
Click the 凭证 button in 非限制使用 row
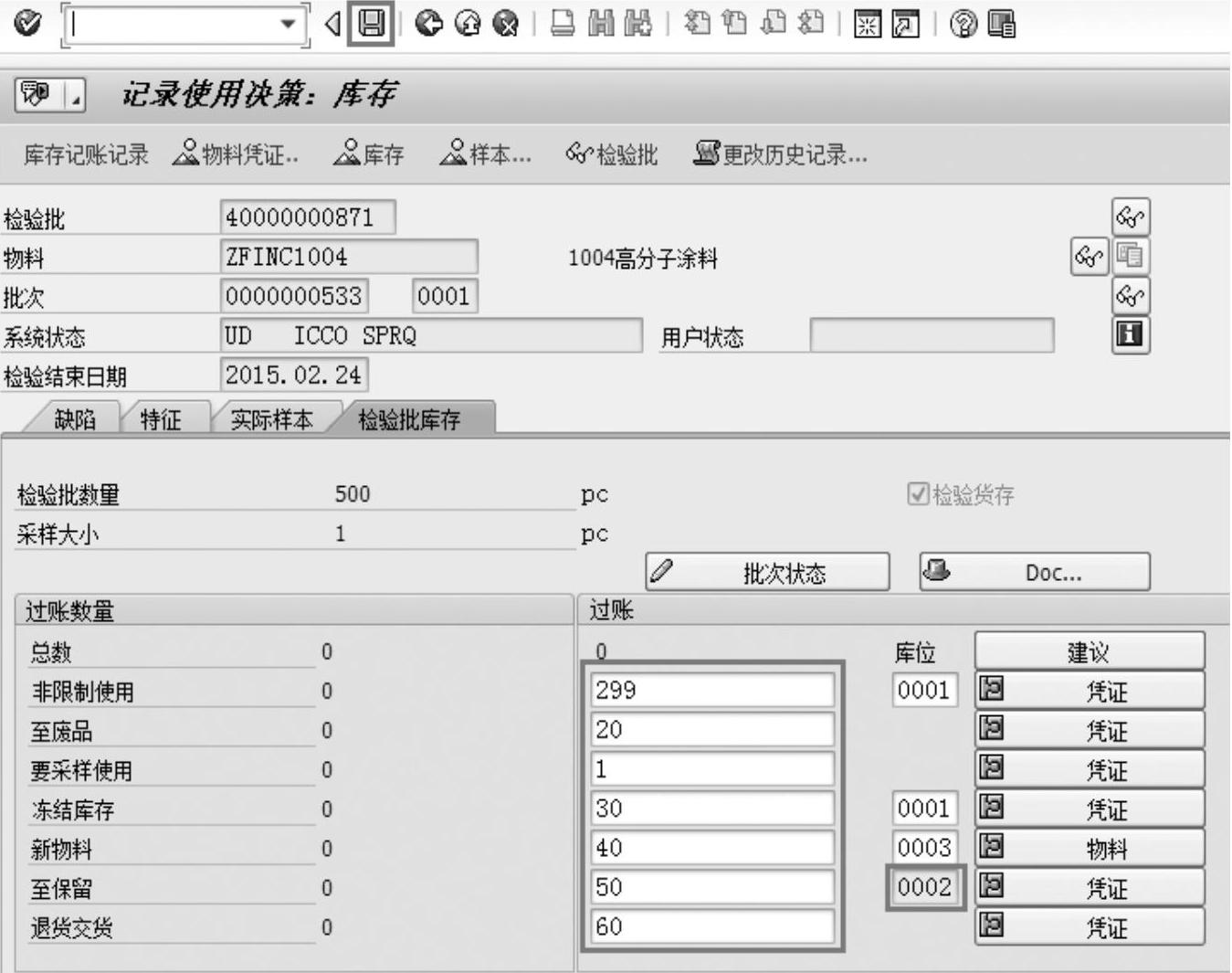click(x=1090, y=691)
